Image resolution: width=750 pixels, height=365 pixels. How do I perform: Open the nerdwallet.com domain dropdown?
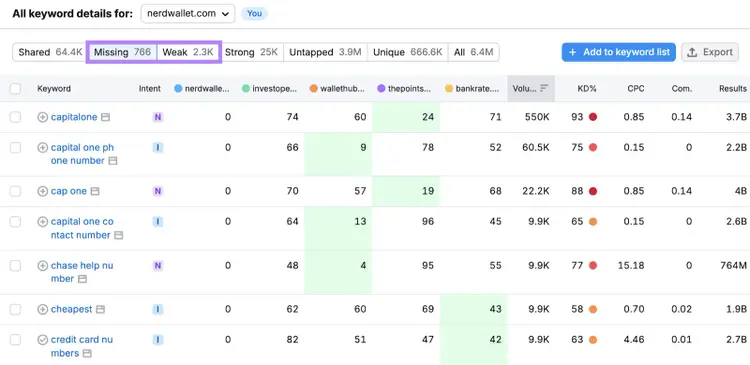188,14
